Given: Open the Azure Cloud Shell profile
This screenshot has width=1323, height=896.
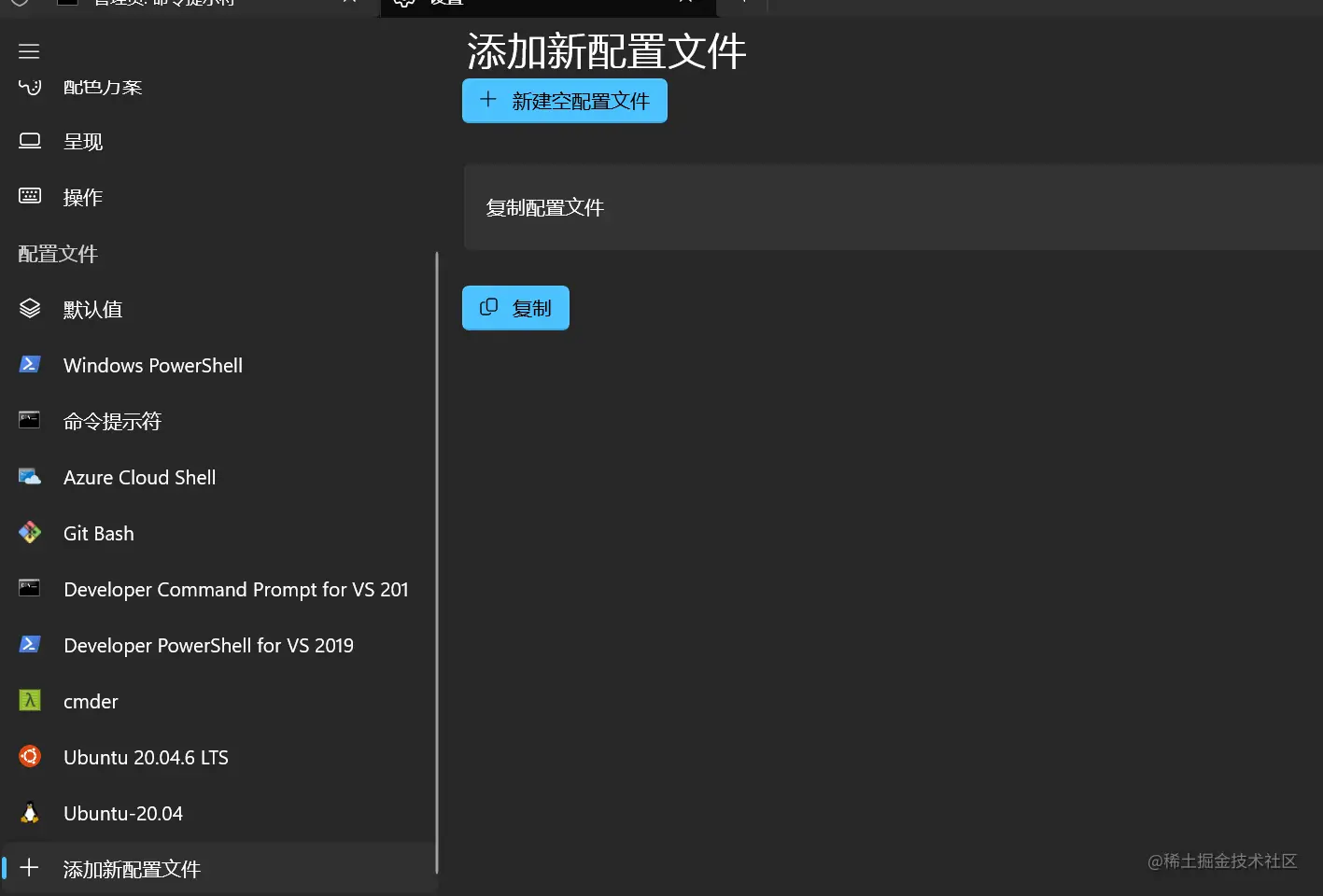Looking at the screenshot, I should pyautogui.click(x=218, y=477).
